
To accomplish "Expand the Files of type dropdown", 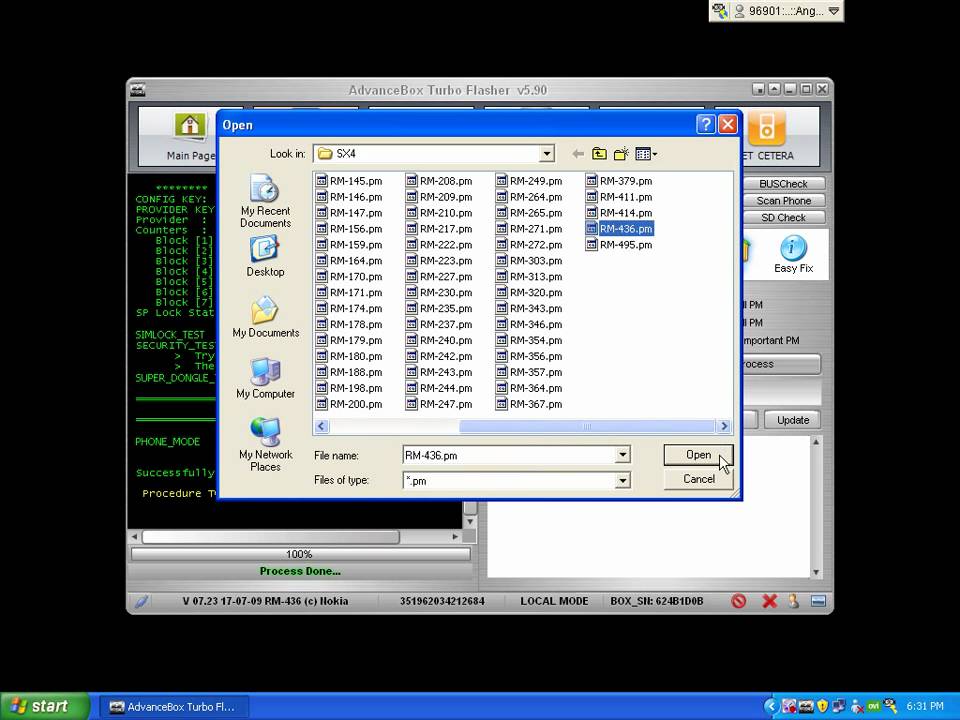I will (x=622, y=481).
